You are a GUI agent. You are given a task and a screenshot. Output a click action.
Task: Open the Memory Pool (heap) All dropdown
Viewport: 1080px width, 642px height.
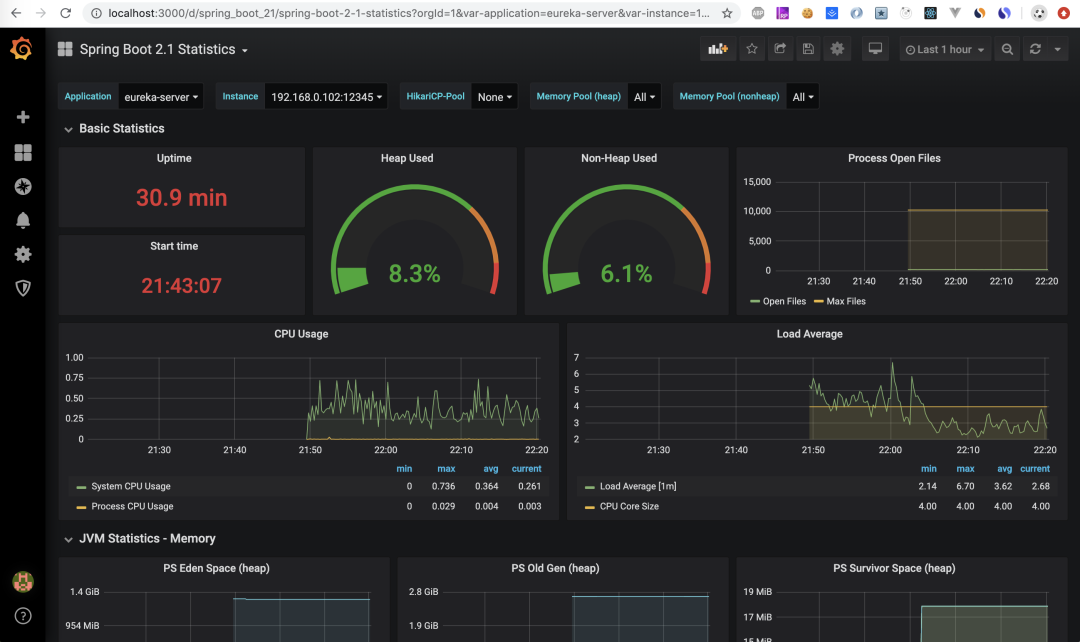click(x=644, y=97)
